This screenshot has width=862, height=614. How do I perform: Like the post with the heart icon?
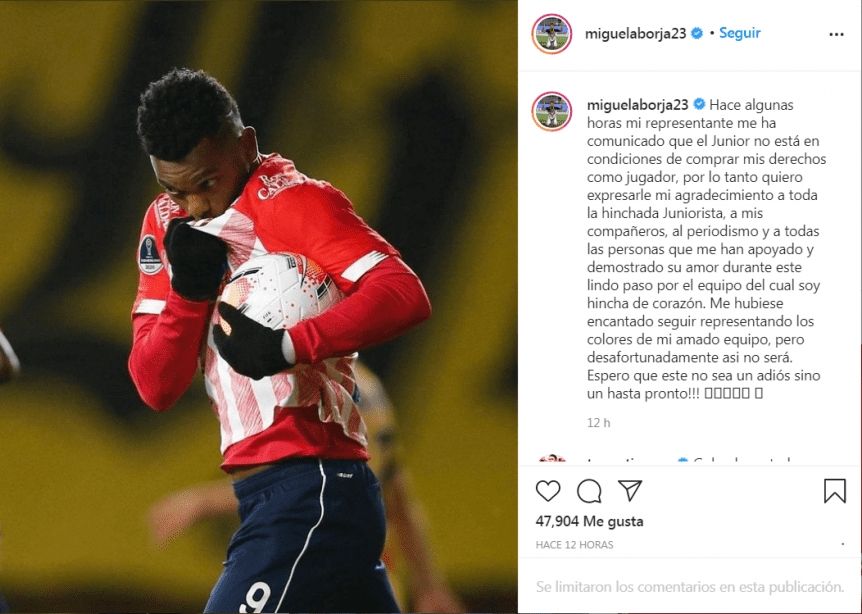[x=548, y=491]
